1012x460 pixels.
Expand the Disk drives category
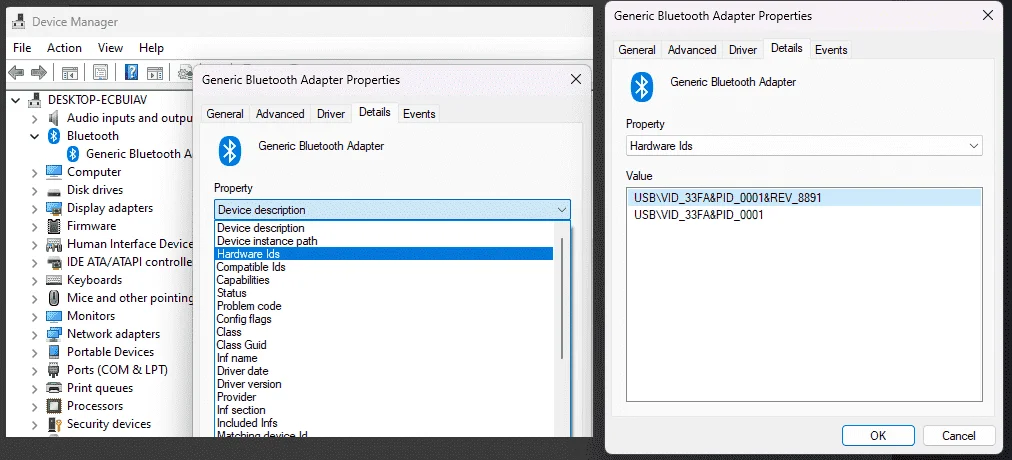34,190
